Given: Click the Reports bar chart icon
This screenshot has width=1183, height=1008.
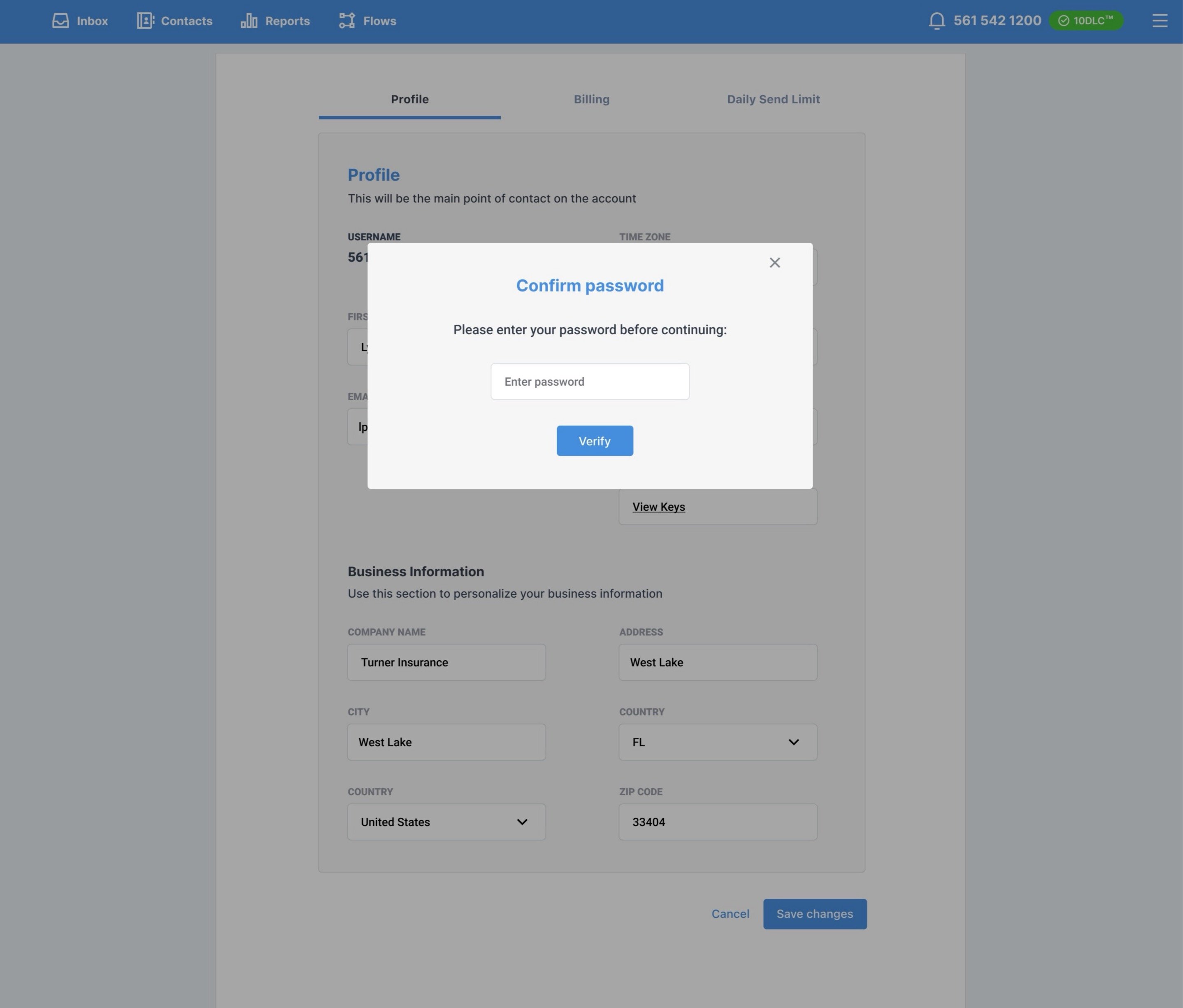Looking at the screenshot, I should click(x=249, y=21).
